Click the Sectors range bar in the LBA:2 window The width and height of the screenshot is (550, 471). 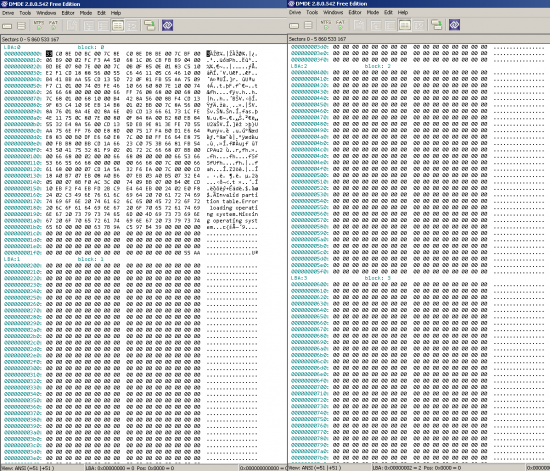coord(418,39)
